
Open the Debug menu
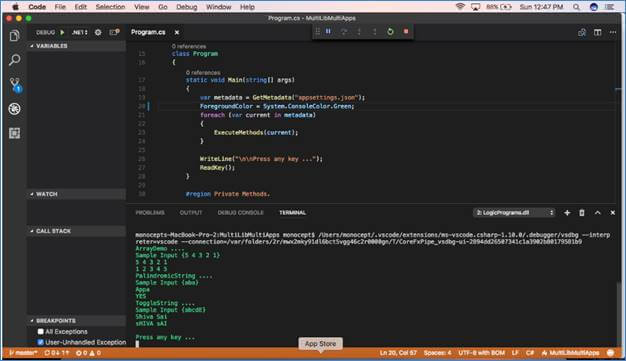click(x=186, y=7)
